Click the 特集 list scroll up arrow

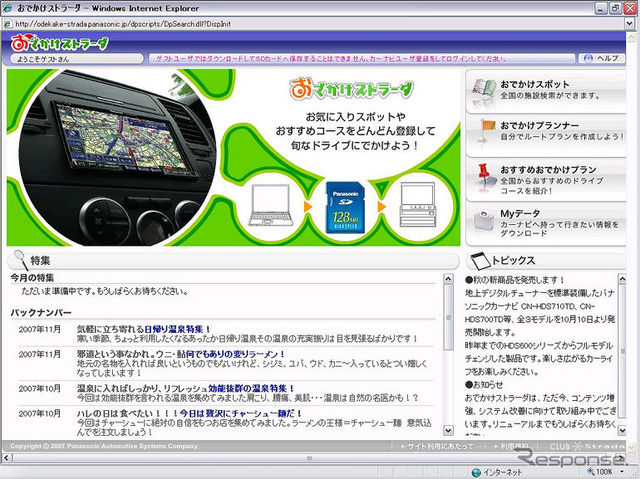click(x=448, y=279)
